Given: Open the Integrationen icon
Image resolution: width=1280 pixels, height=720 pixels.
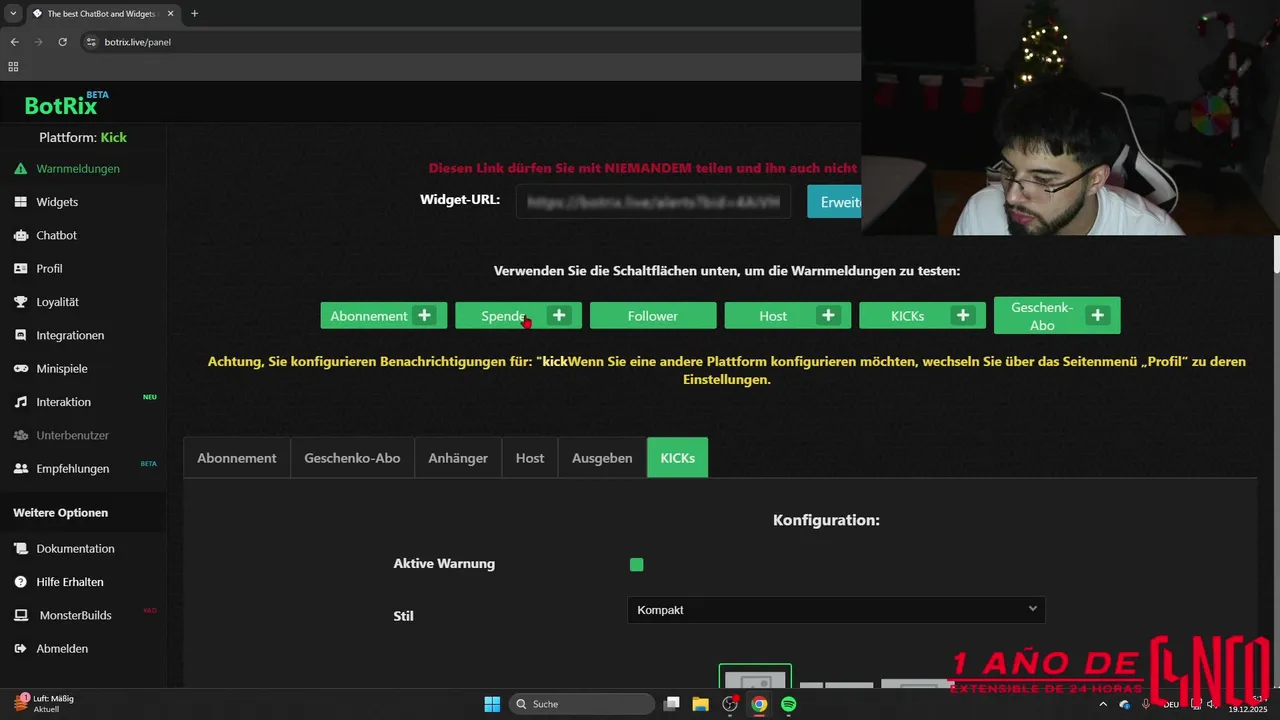Looking at the screenshot, I should point(21,335).
